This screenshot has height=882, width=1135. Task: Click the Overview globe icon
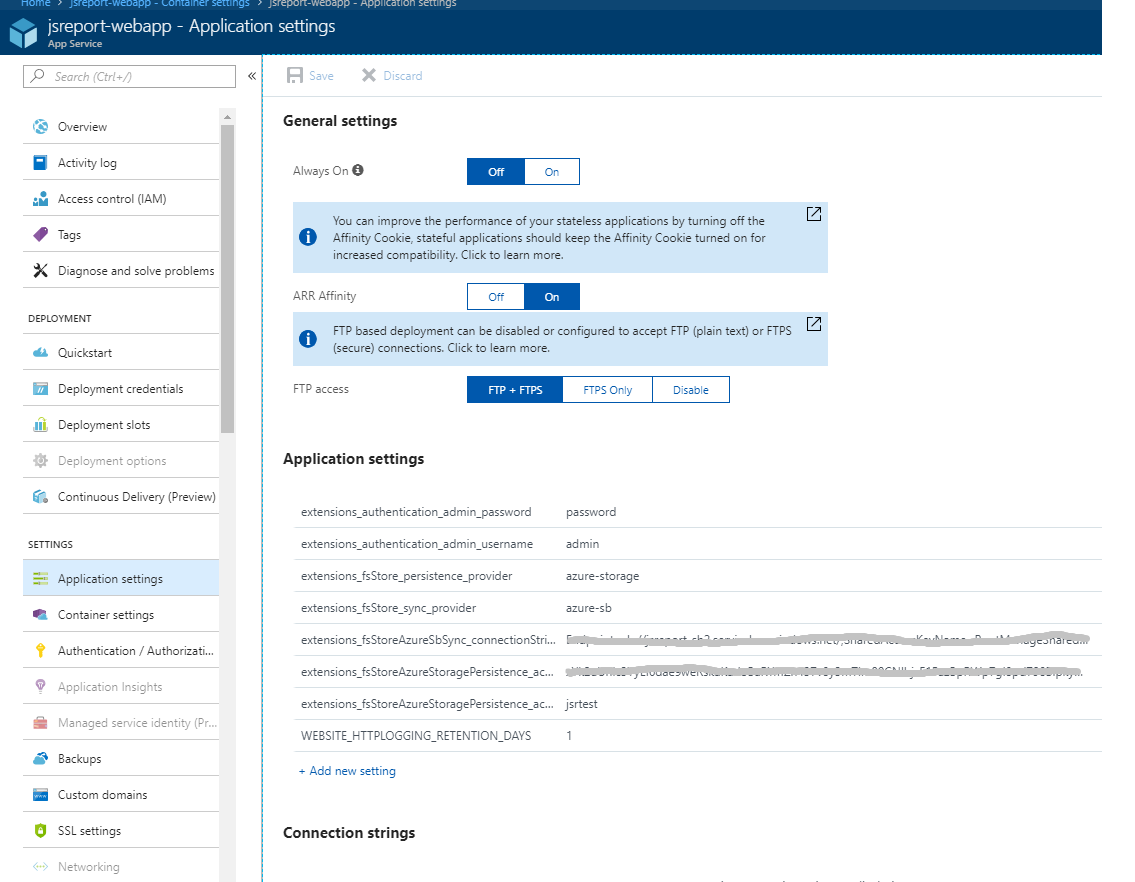click(41, 127)
